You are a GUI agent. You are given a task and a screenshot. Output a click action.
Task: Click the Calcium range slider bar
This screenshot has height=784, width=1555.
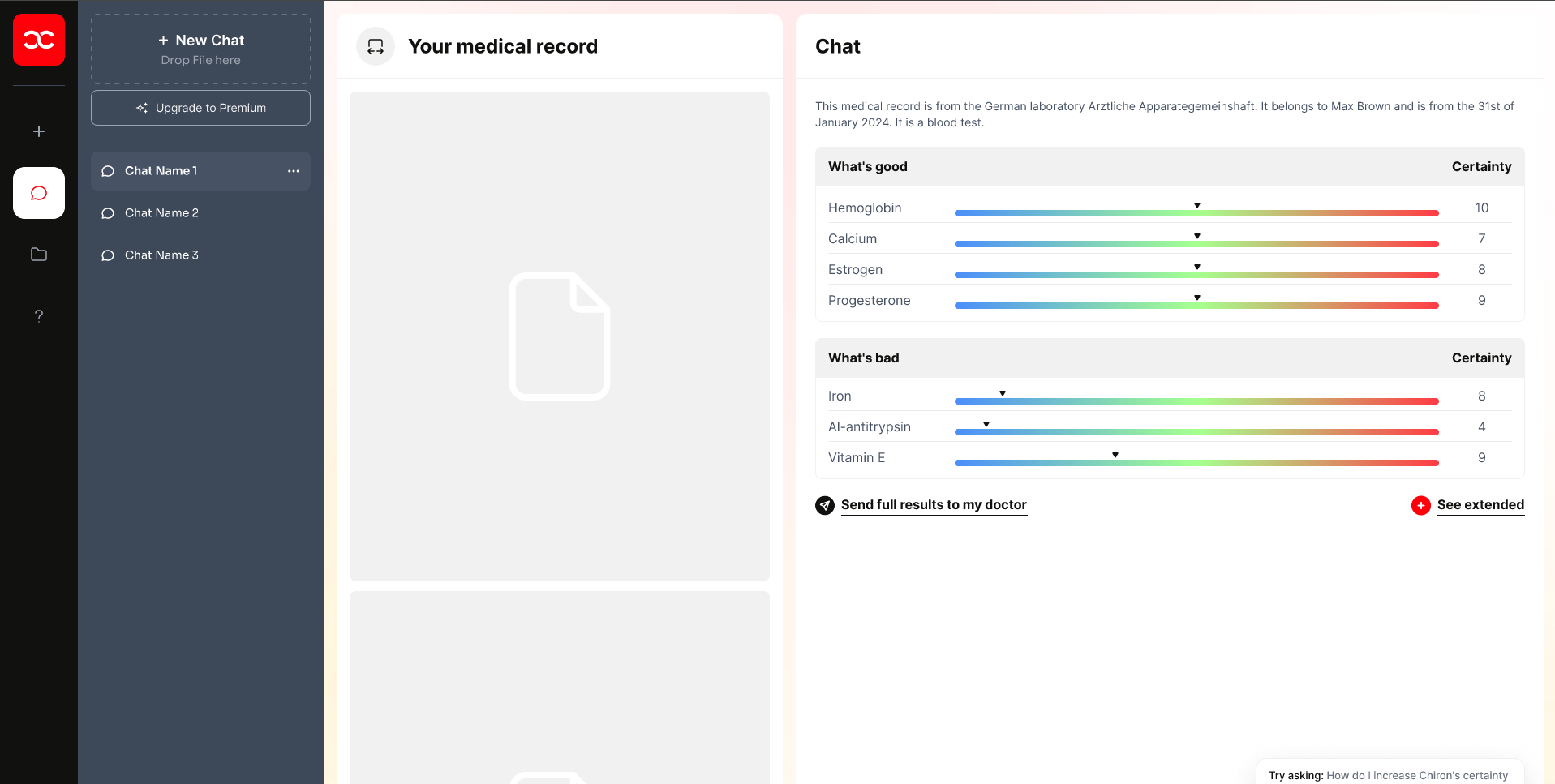(x=1196, y=244)
